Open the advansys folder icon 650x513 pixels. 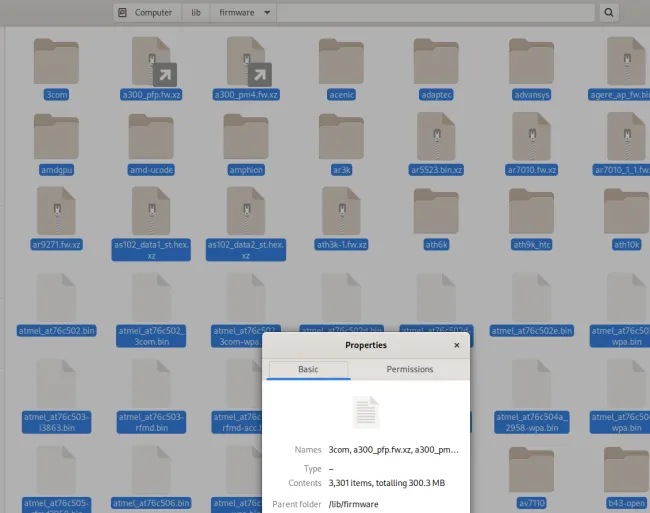531,61
